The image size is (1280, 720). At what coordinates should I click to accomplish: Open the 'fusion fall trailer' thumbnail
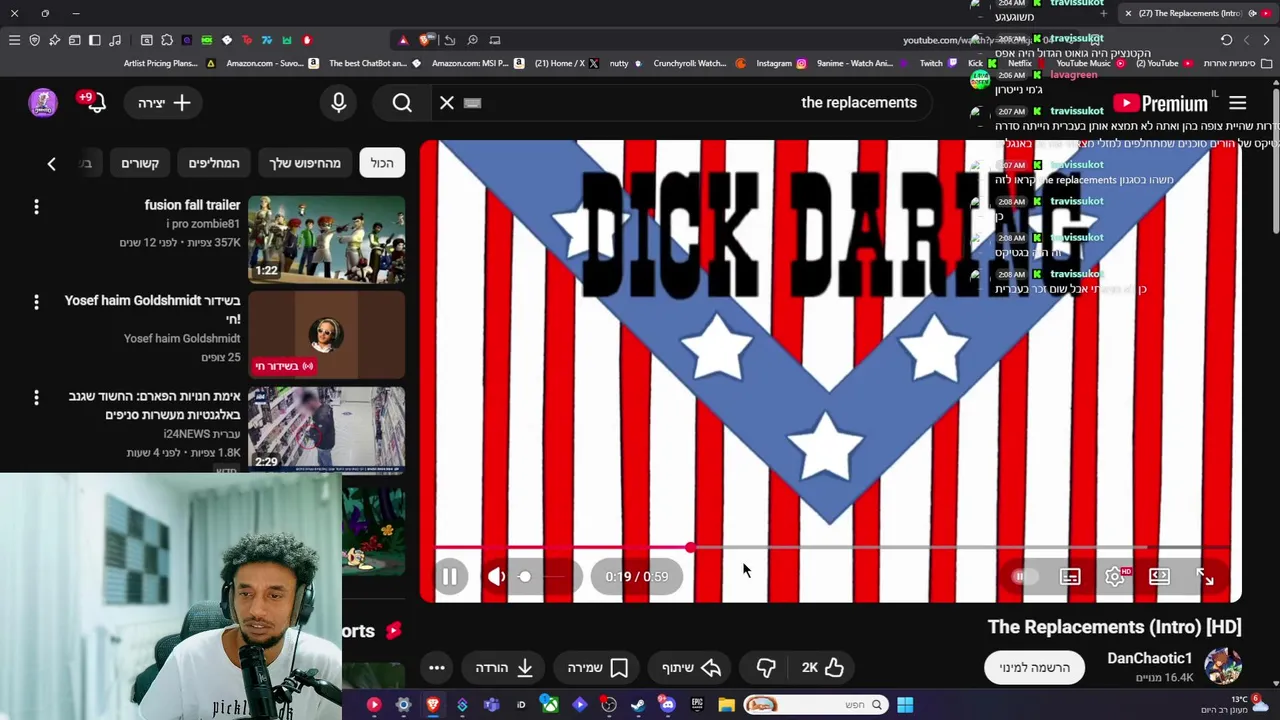pos(326,239)
